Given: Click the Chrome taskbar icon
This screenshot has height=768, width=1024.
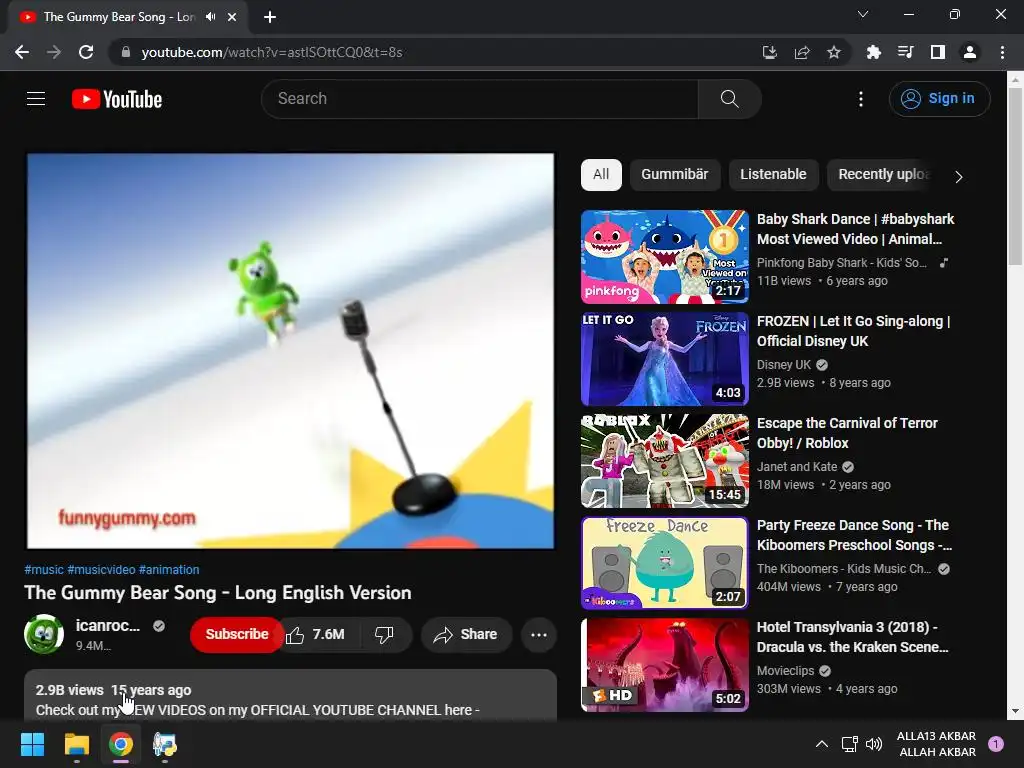Looking at the screenshot, I should (x=121, y=744).
